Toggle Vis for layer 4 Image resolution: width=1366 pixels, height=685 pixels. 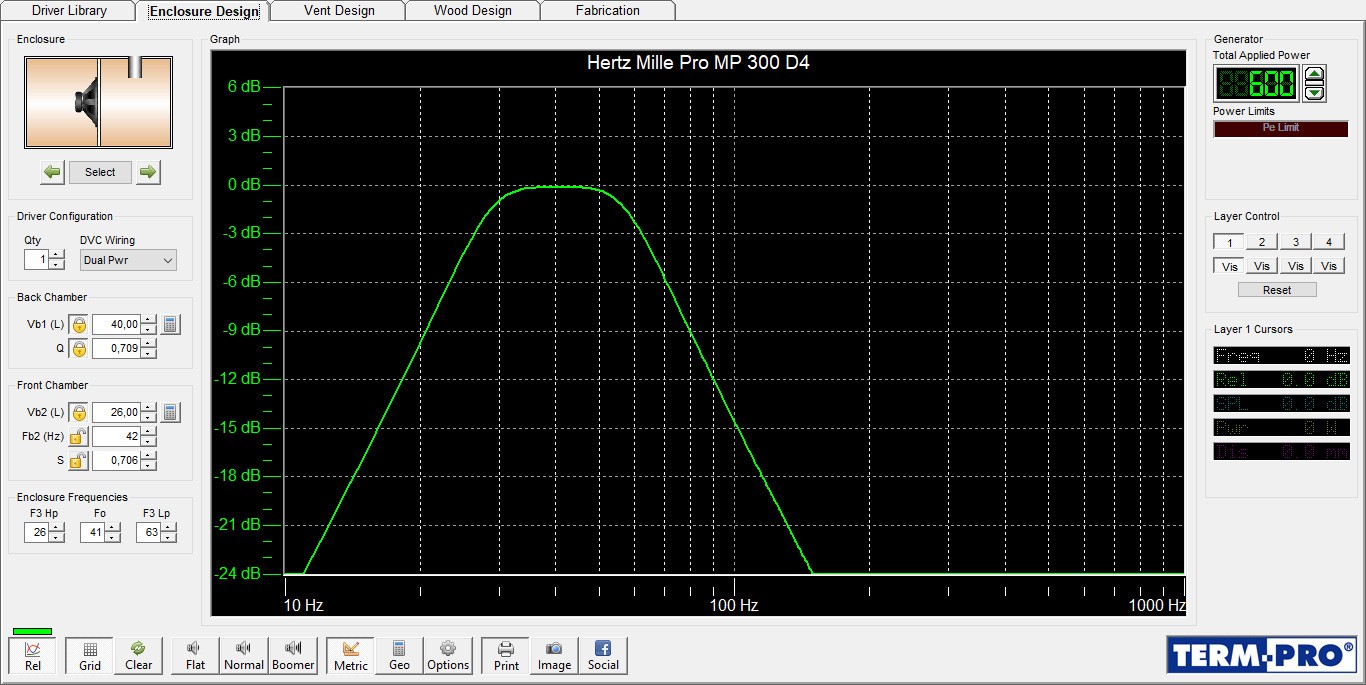pos(1329,266)
